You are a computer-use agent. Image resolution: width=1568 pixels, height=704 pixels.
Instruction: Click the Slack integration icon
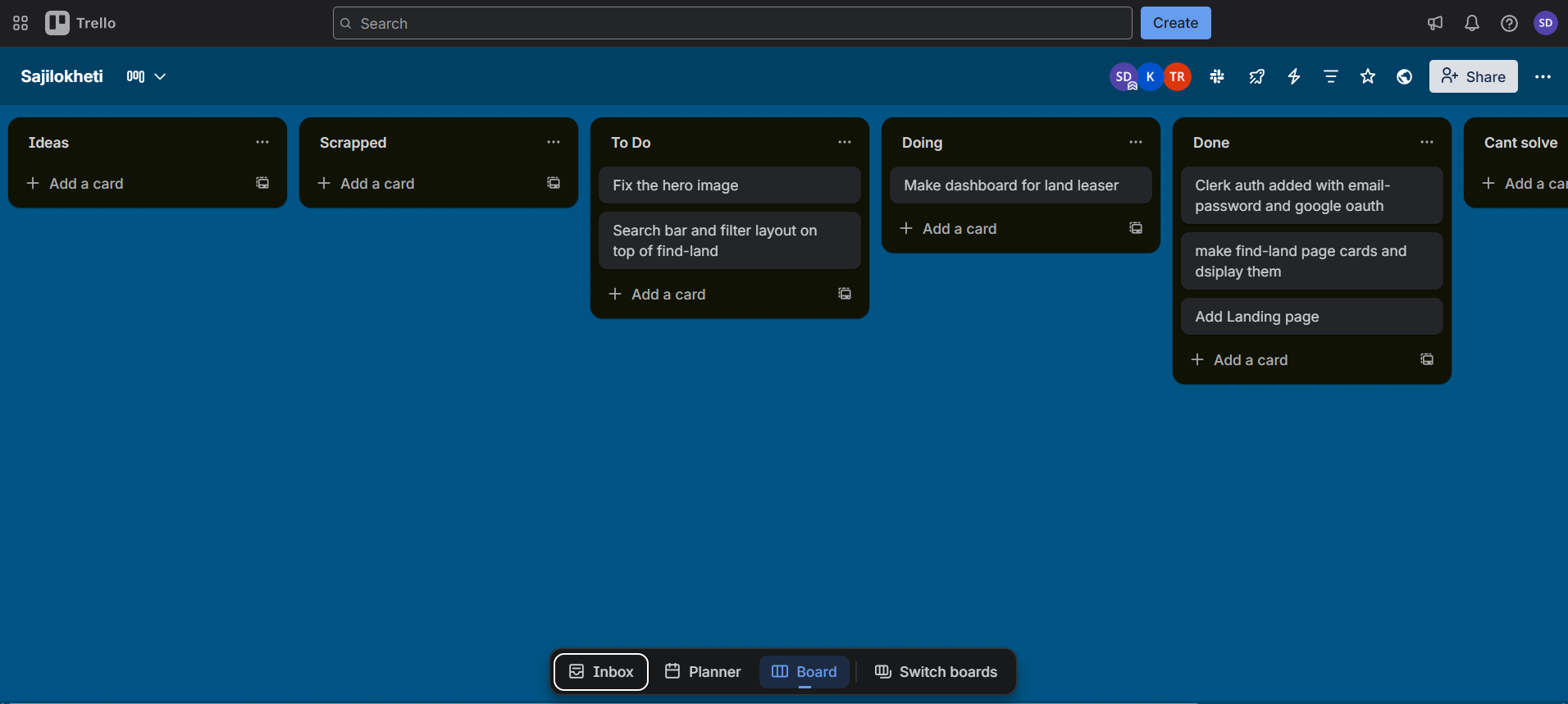(x=1217, y=76)
